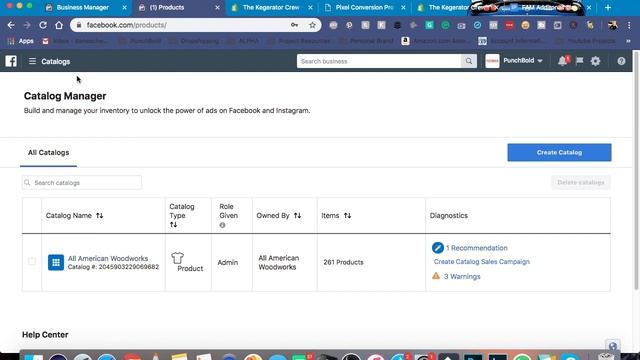Click the Search business field
This screenshot has height=360, width=640.
379,61
